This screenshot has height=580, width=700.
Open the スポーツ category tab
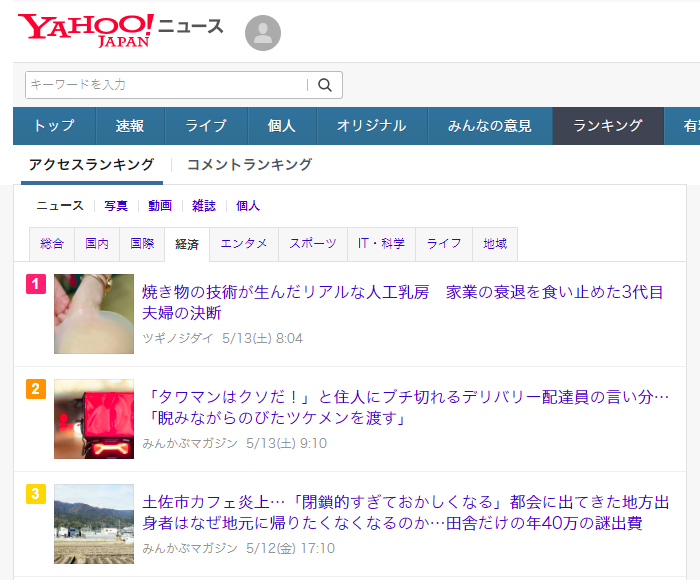click(x=313, y=244)
